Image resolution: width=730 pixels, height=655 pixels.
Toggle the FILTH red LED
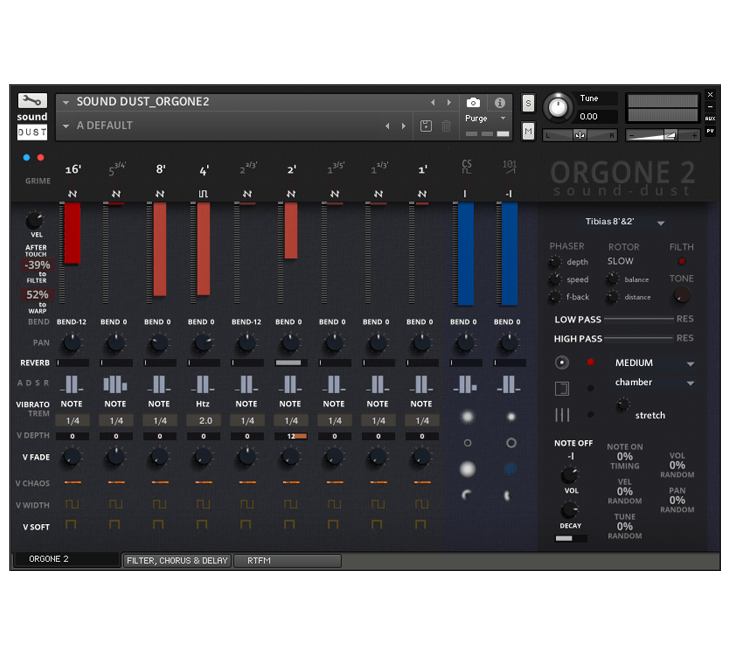[x=682, y=261]
